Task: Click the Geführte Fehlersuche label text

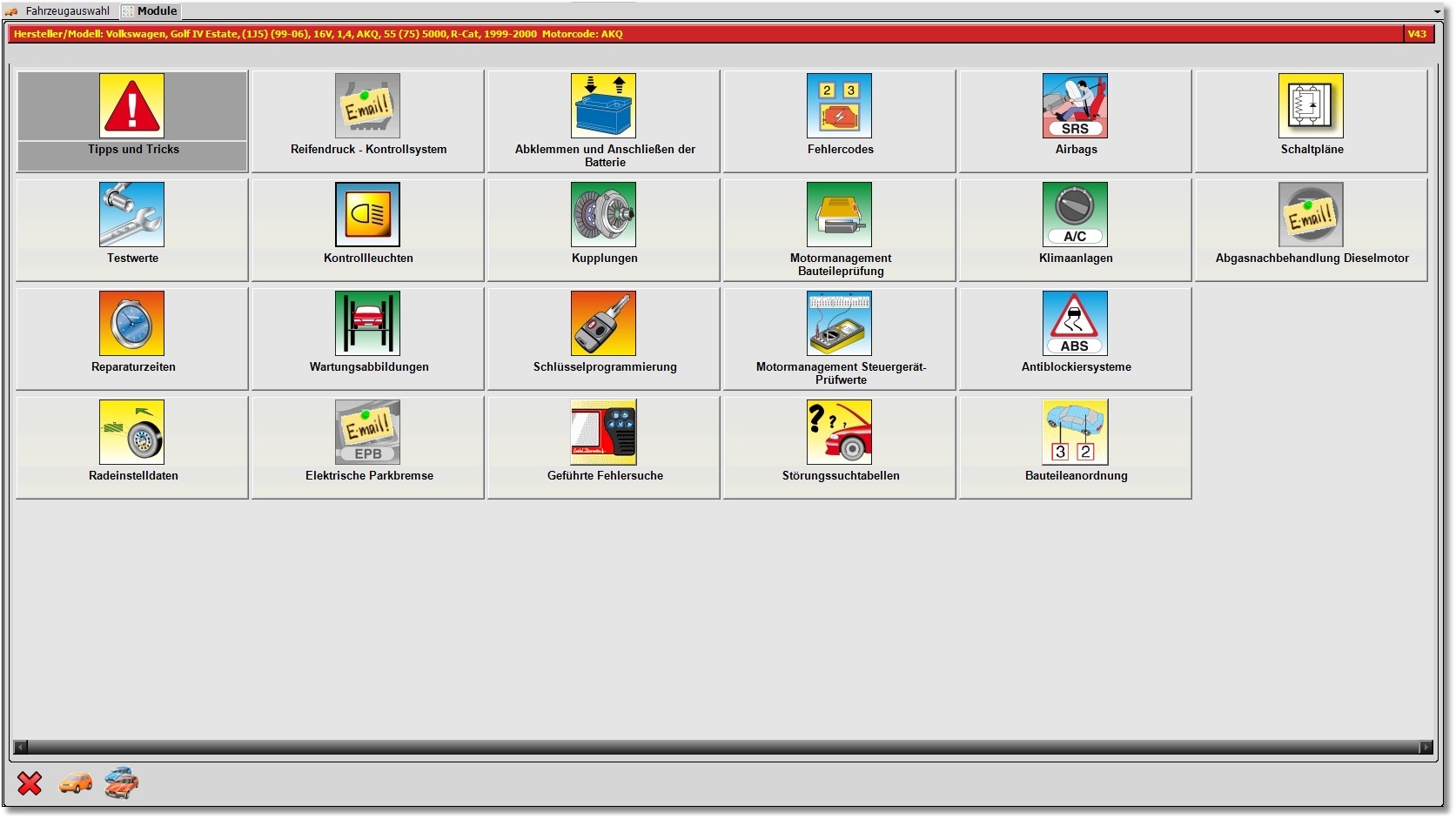Action: coord(605,475)
